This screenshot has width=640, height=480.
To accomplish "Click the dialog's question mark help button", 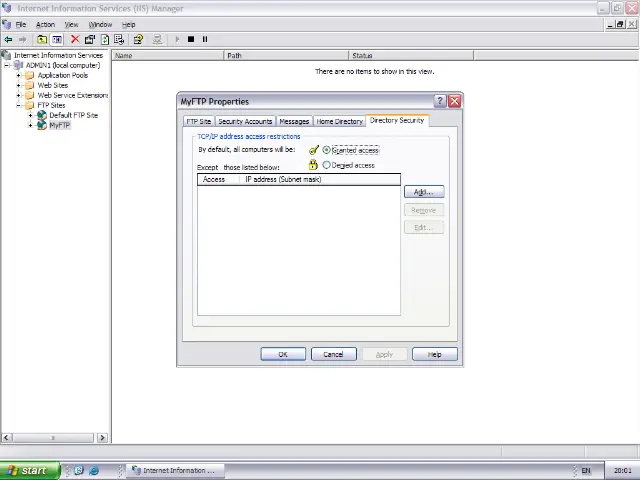I will (x=440, y=101).
